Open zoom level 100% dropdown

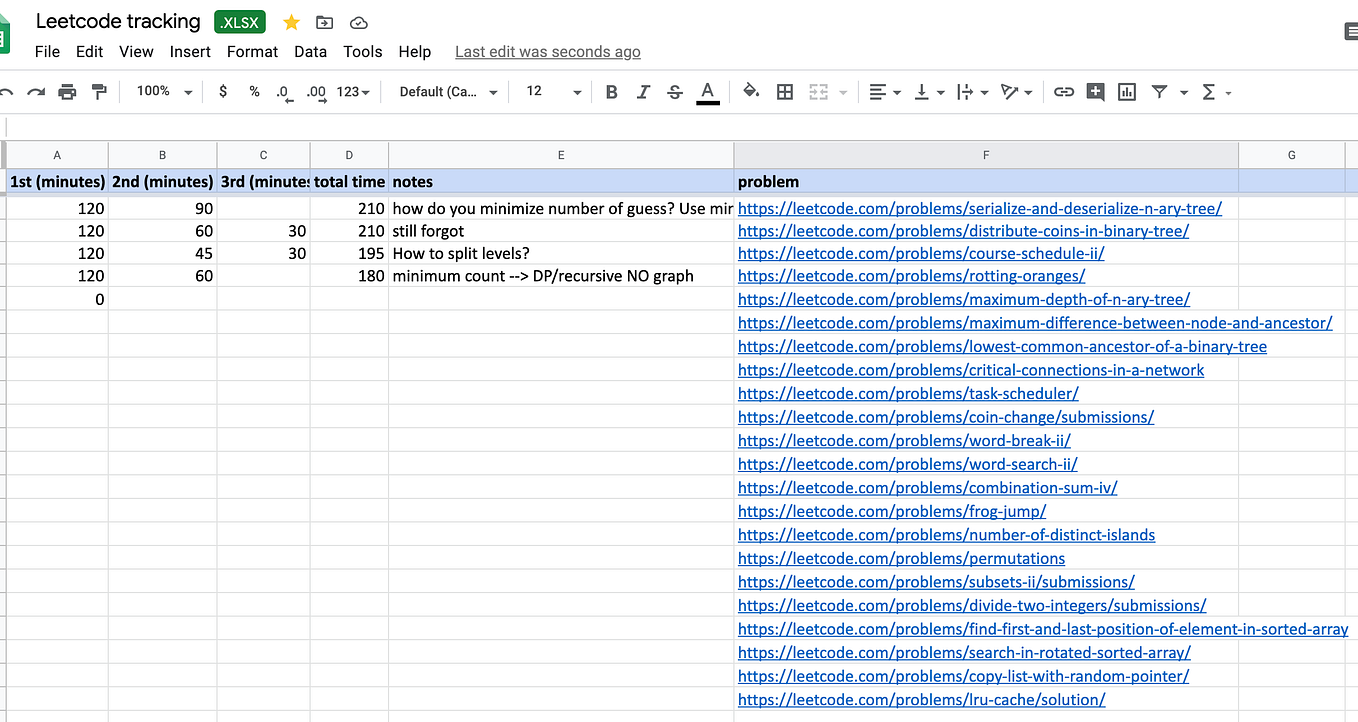(165, 91)
